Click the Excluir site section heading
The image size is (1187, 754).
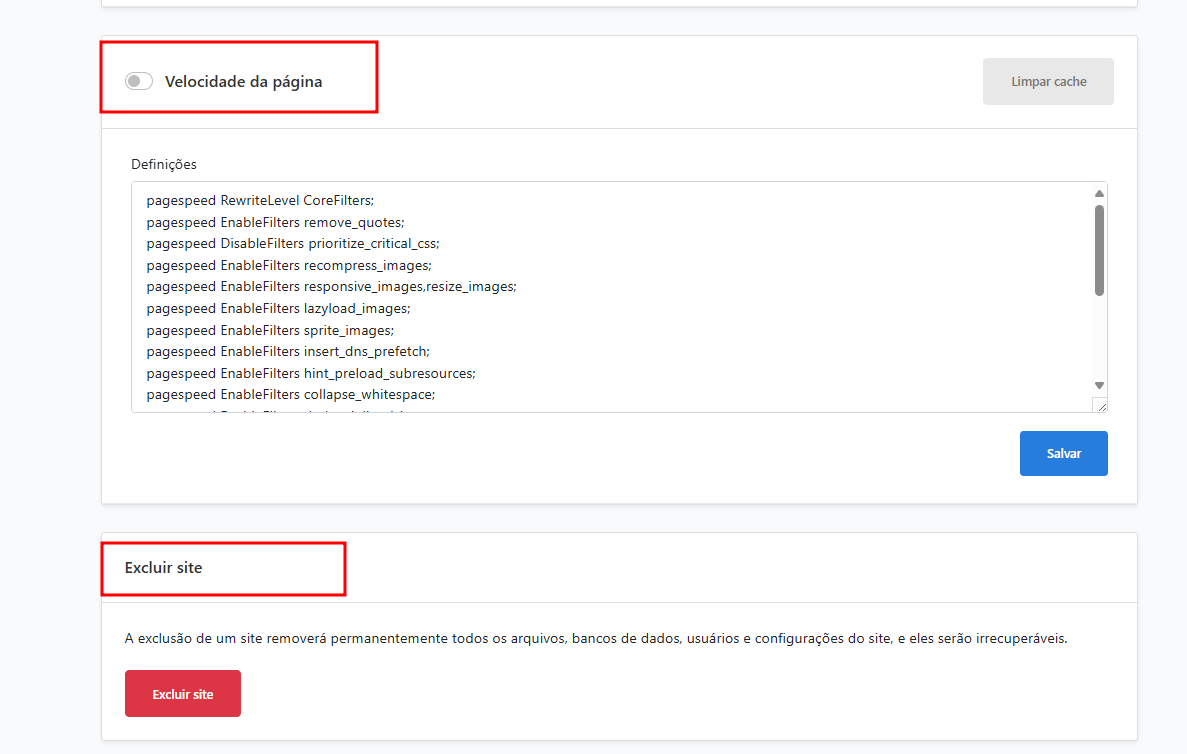(x=163, y=568)
